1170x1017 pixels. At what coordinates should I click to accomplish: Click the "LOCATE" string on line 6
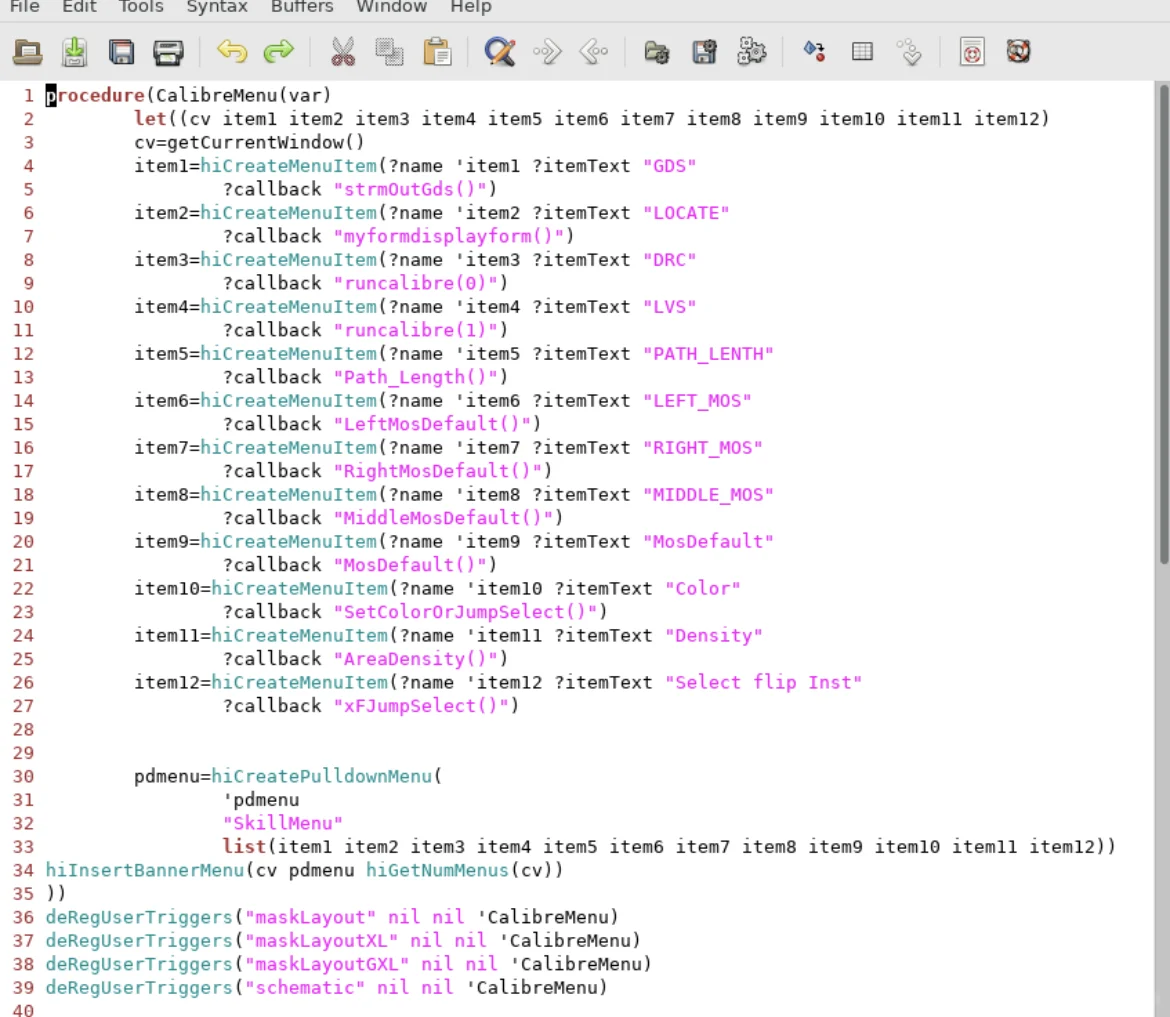[x=686, y=213]
